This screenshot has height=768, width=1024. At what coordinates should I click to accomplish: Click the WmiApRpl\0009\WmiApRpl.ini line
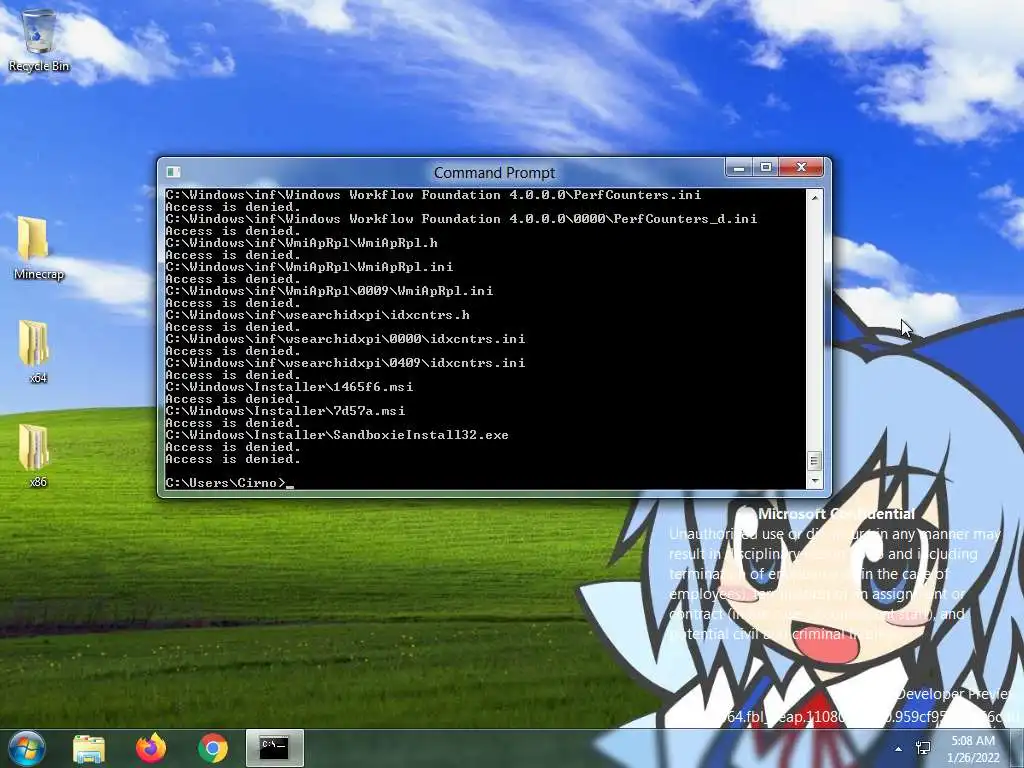click(329, 291)
